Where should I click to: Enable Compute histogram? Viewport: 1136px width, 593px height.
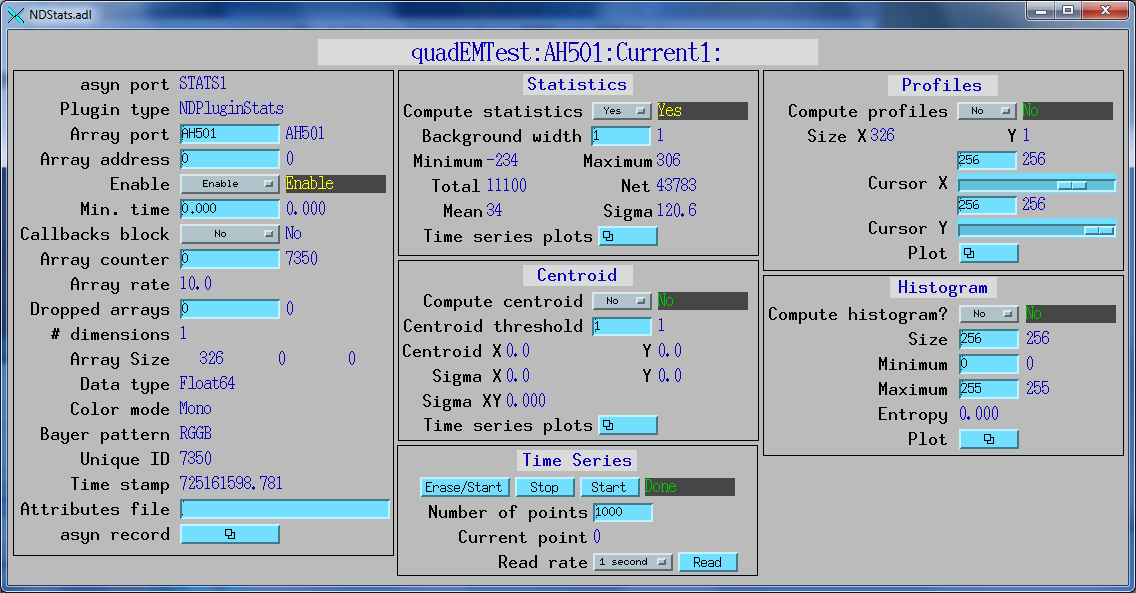click(x=987, y=313)
